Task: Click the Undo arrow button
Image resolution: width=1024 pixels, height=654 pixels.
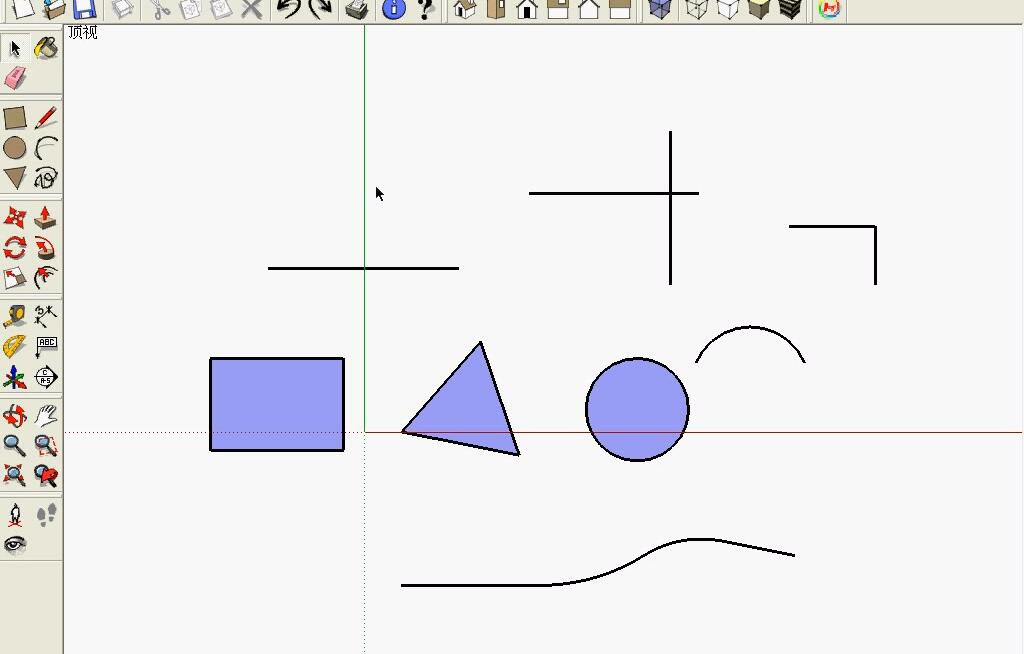Action: pyautogui.click(x=288, y=10)
